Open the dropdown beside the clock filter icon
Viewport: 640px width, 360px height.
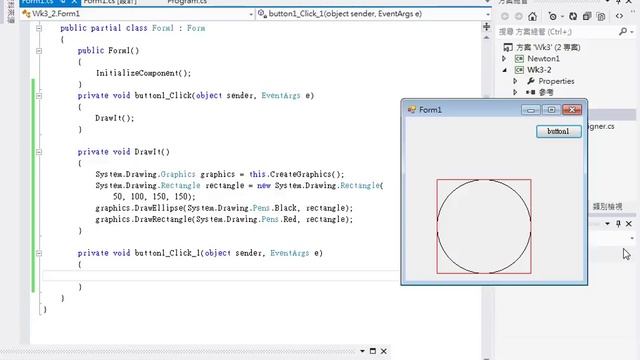562,17
